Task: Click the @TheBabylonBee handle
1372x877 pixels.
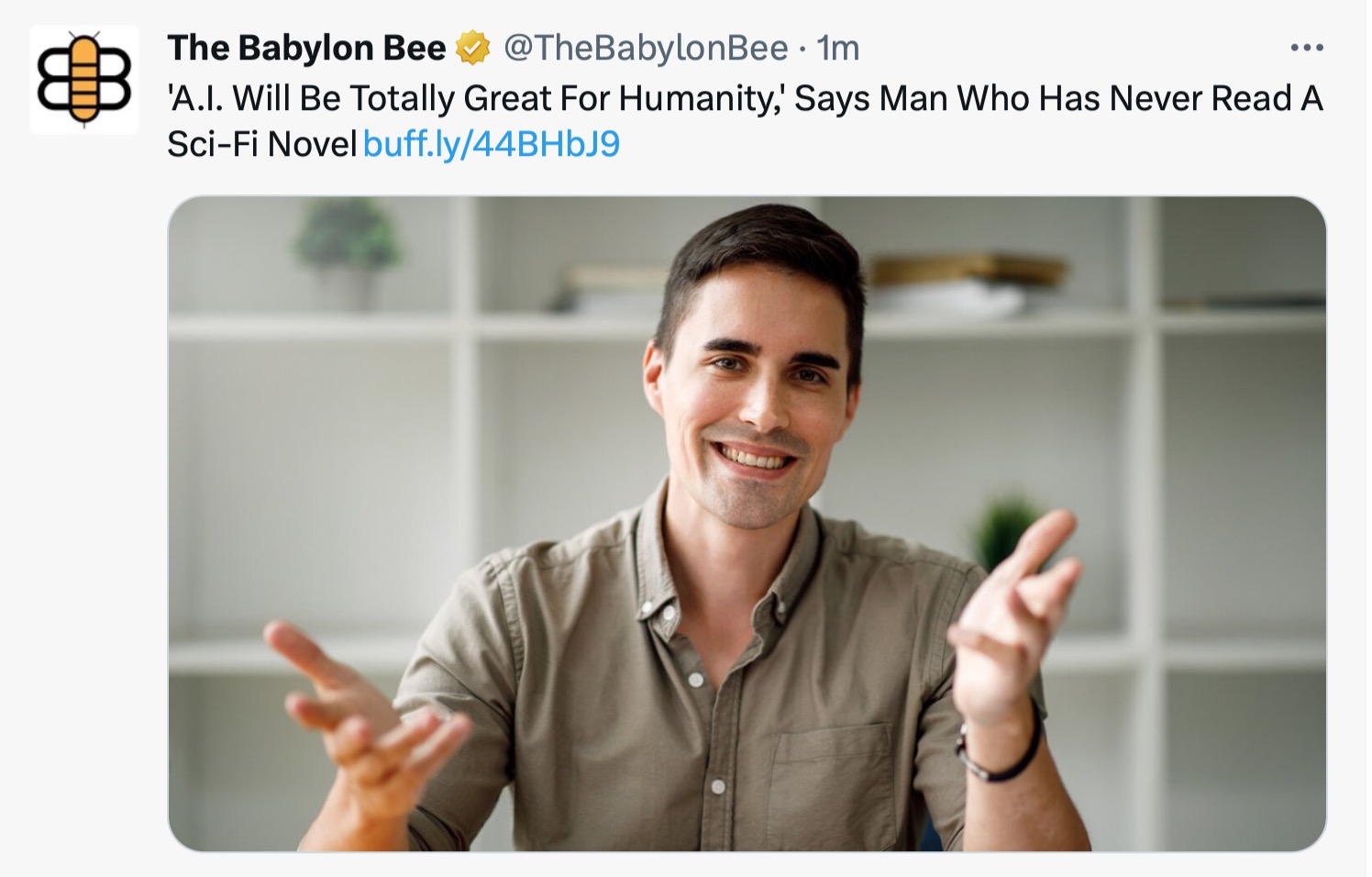Action: tap(646, 48)
